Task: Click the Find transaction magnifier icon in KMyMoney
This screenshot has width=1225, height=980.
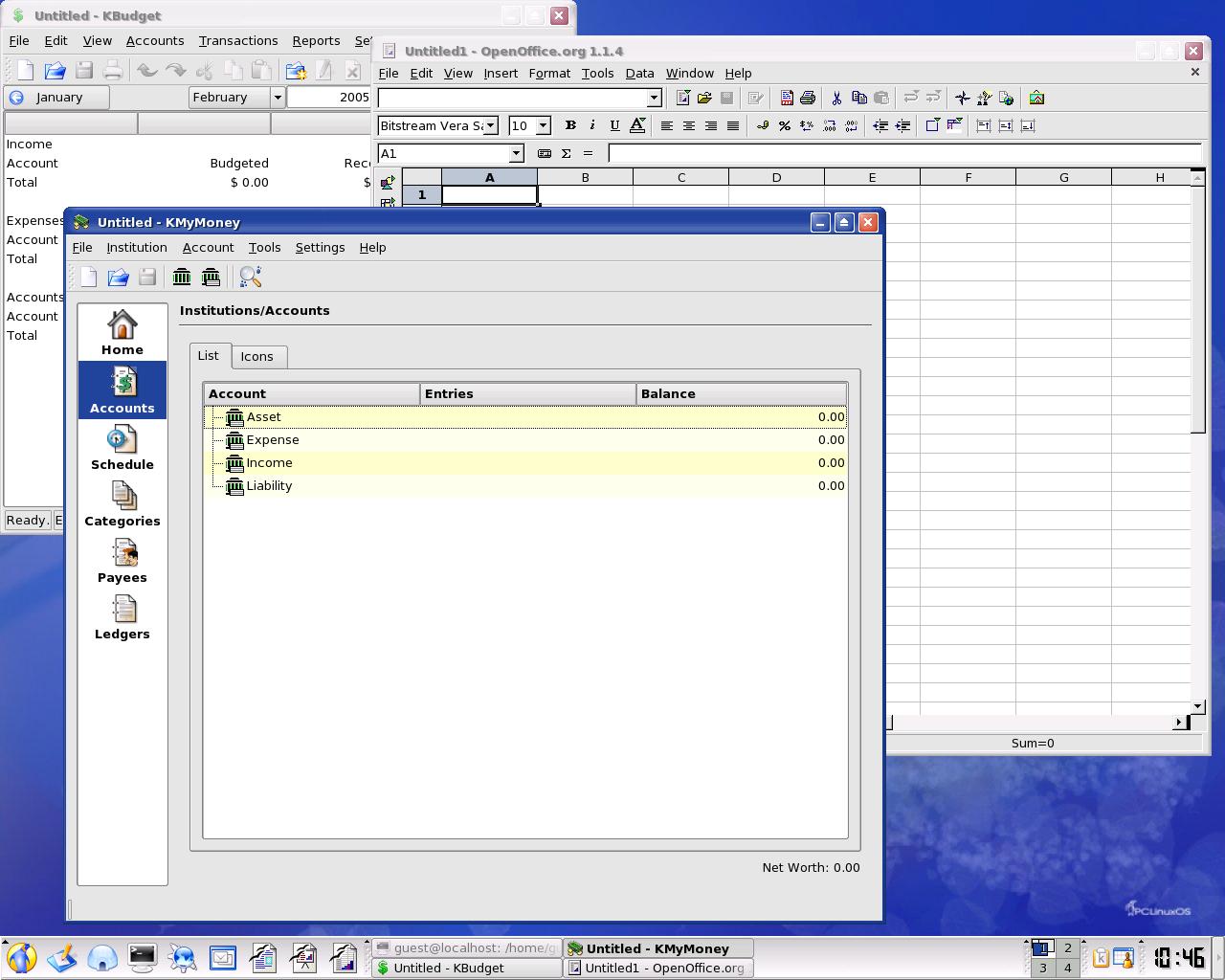Action: pos(251,278)
